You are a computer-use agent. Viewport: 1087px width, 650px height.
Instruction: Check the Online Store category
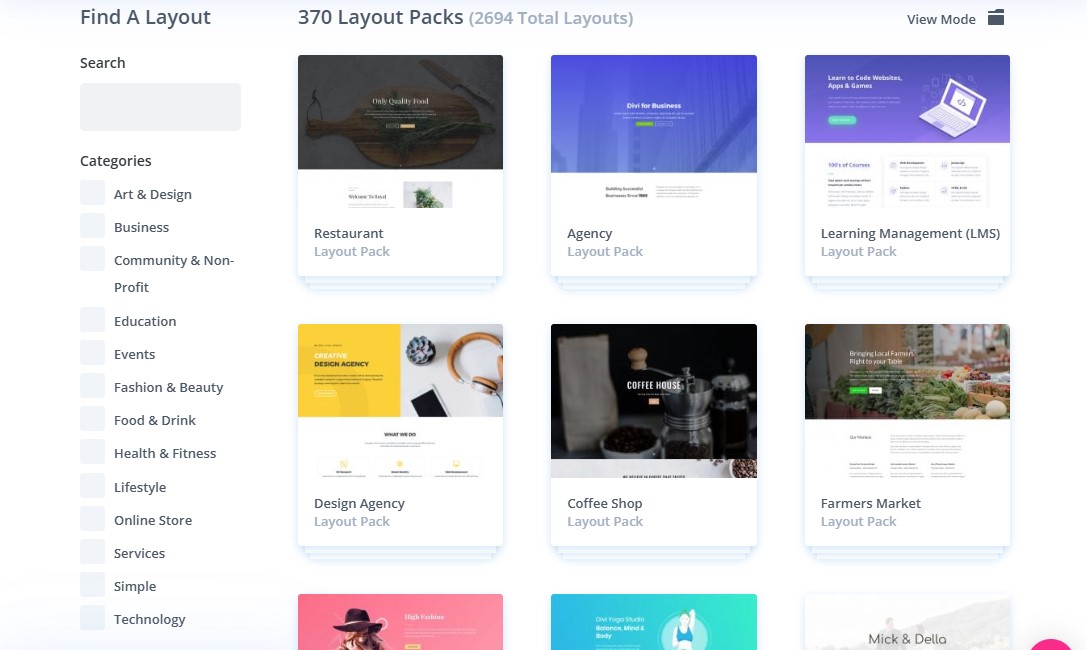pos(92,519)
